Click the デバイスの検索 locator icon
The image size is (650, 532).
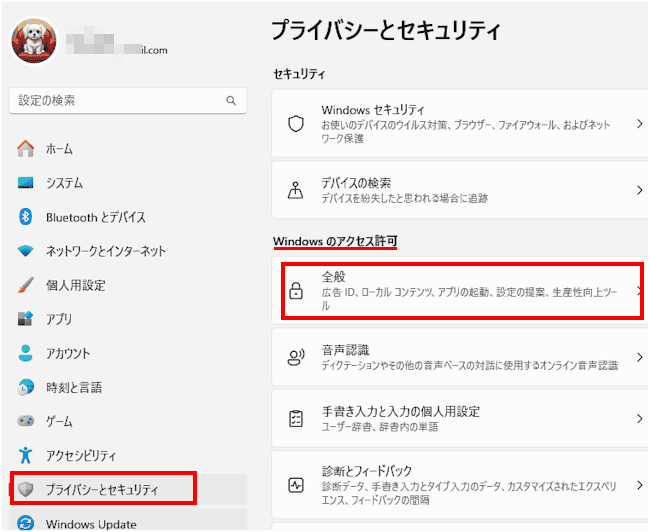coord(296,190)
